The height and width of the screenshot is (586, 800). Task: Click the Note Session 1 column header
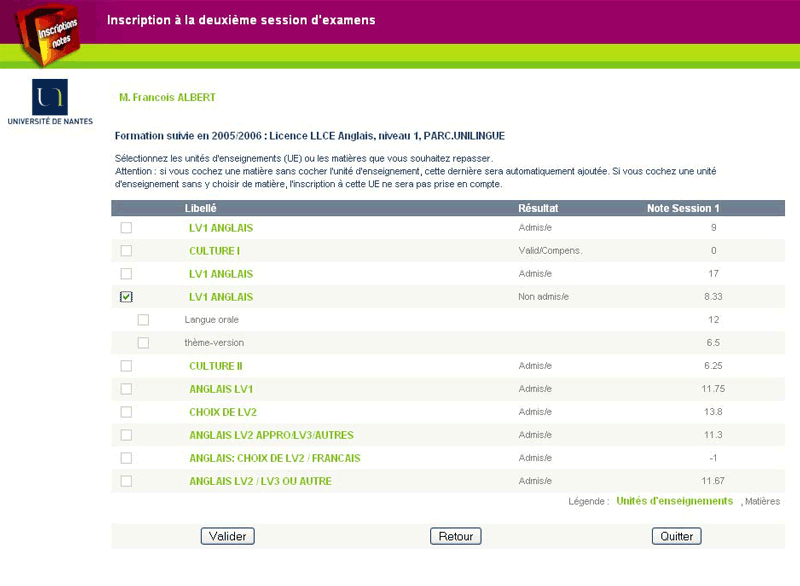click(x=683, y=208)
